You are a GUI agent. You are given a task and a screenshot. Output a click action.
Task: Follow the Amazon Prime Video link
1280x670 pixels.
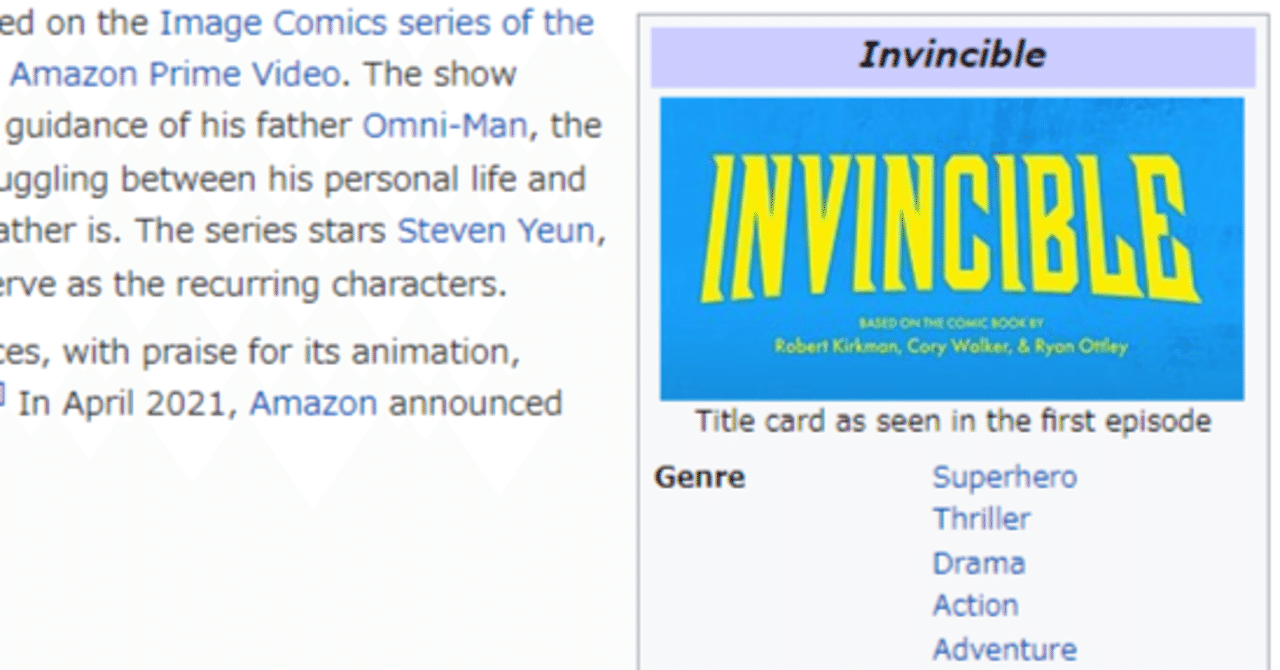tap(175, 74)
